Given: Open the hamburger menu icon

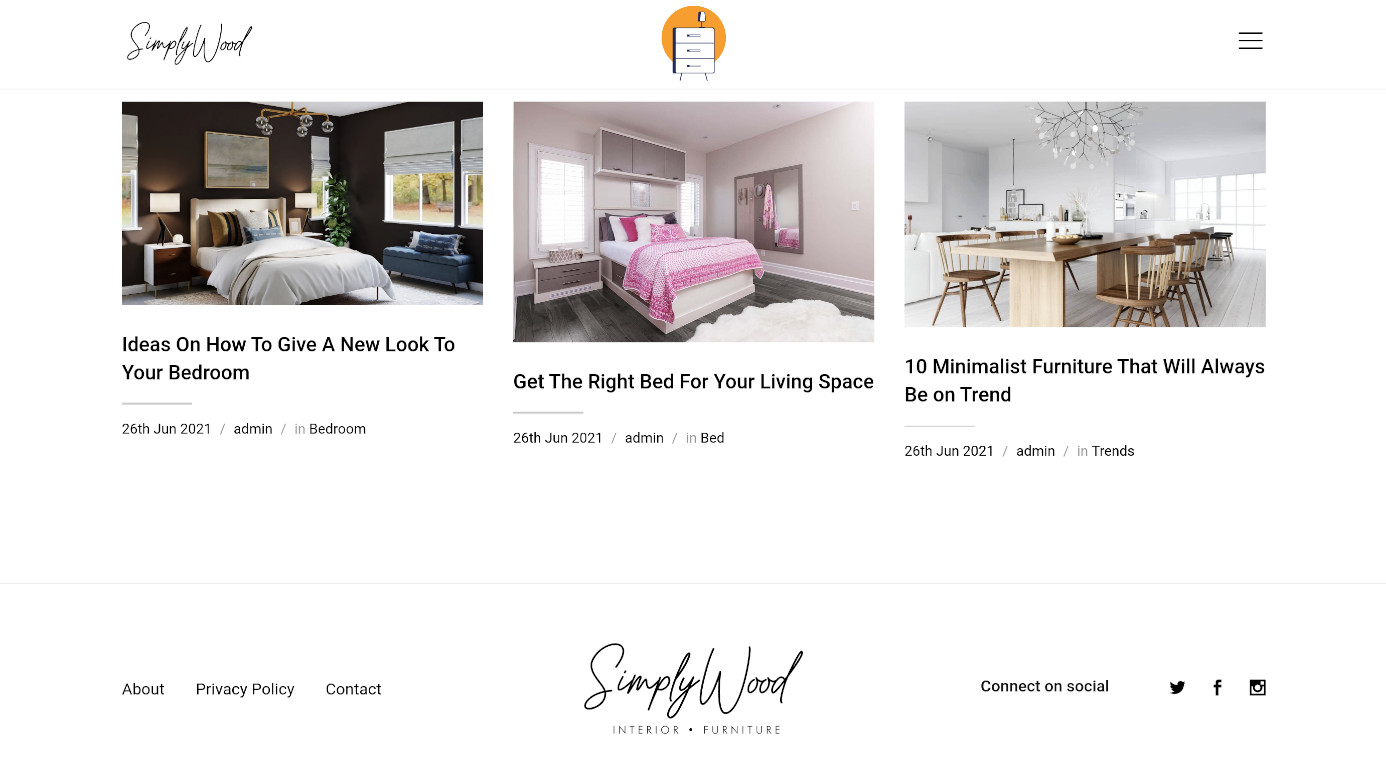Looking at the screenshot, I should coord(1250,41).
